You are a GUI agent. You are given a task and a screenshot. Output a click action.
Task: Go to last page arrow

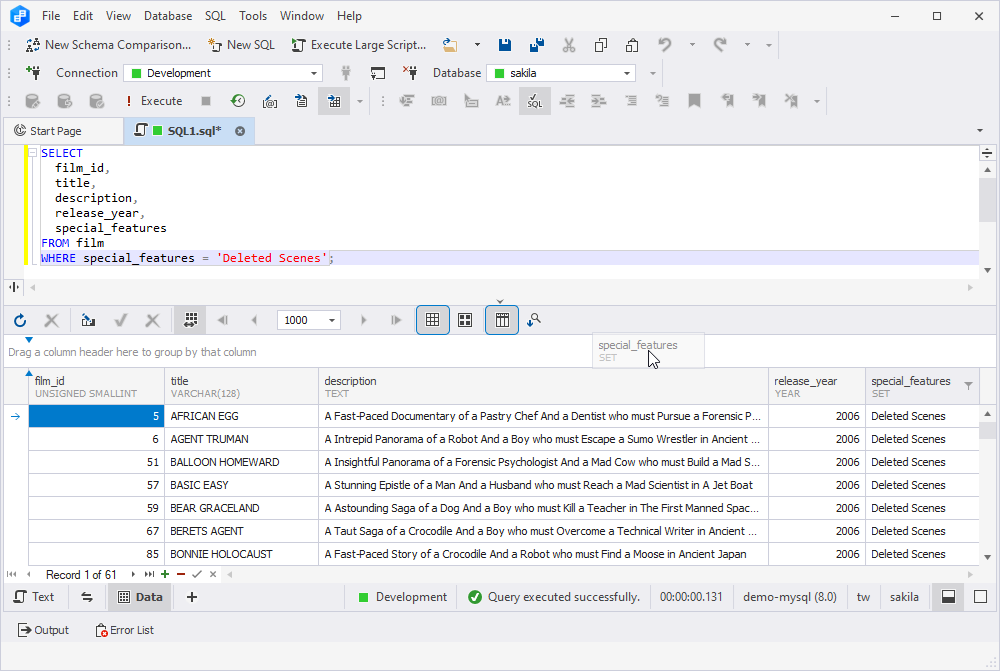(395, 320)
